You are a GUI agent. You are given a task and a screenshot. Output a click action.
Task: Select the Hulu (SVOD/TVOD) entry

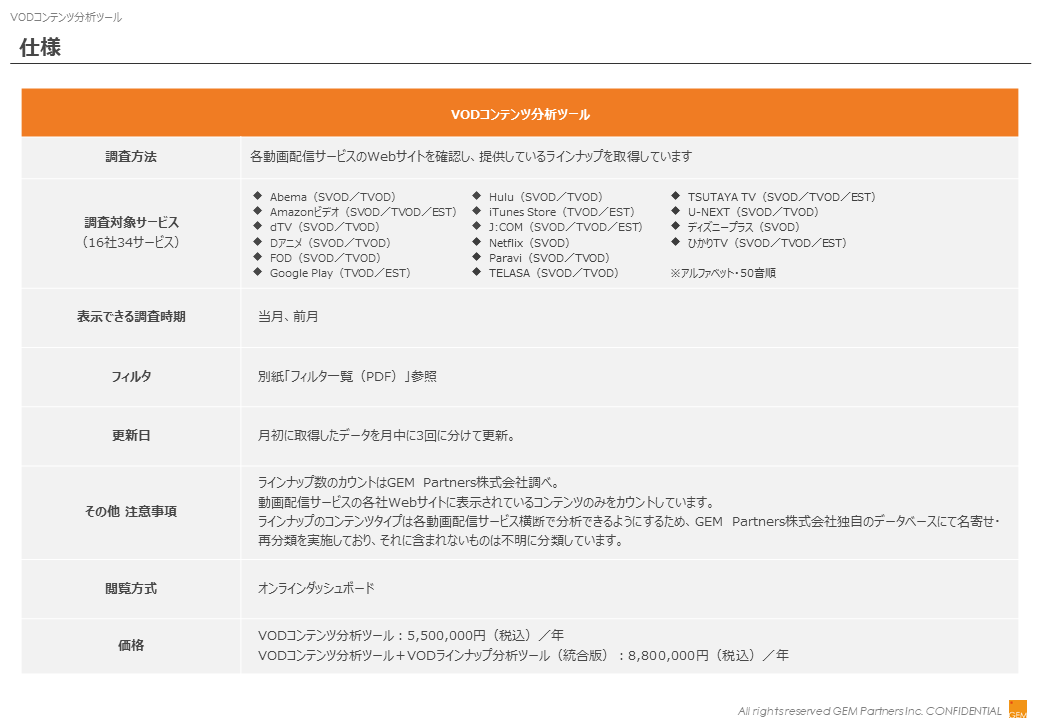tap(545, 197)
